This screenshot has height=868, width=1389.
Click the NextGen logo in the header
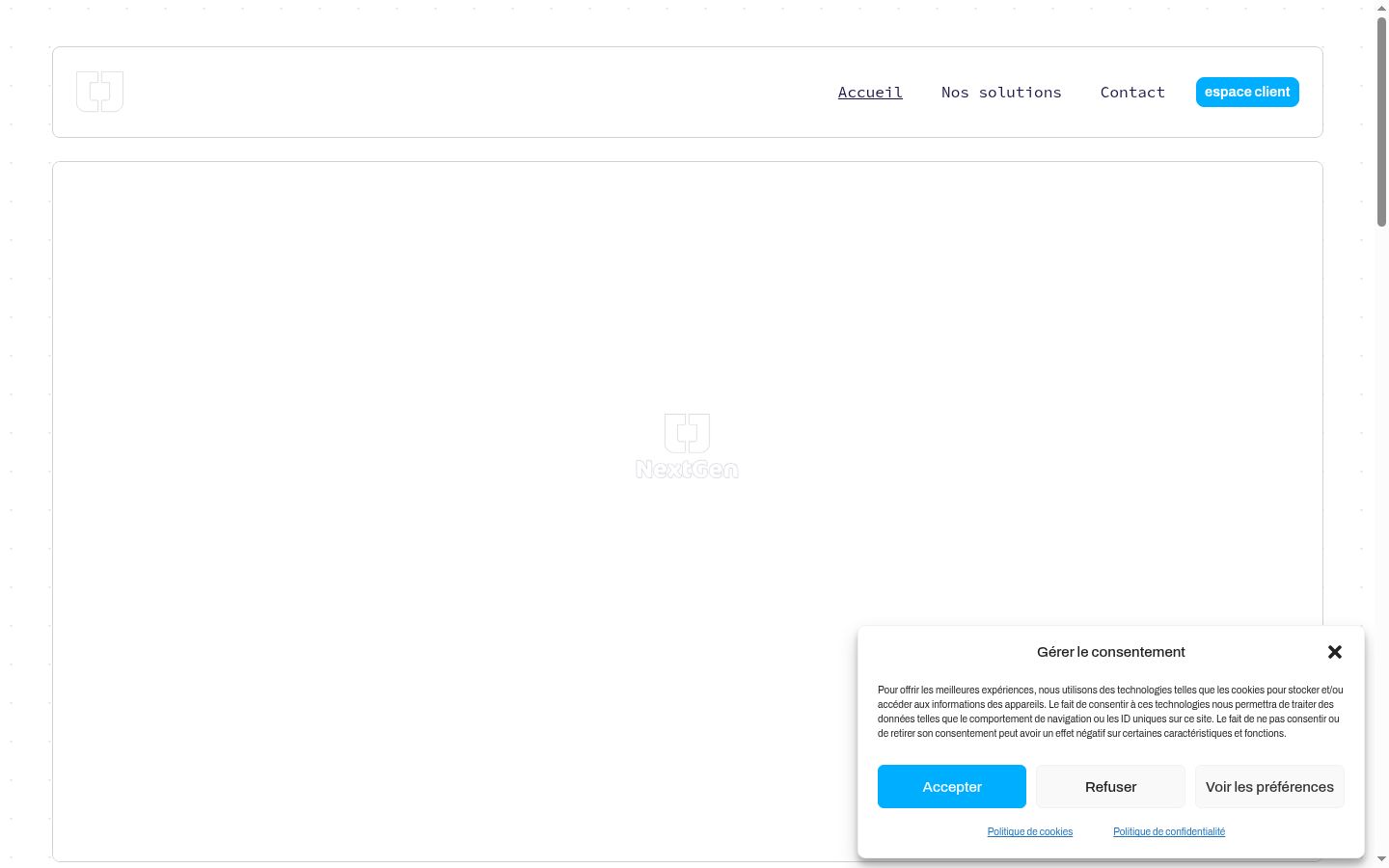pos(100,92)
